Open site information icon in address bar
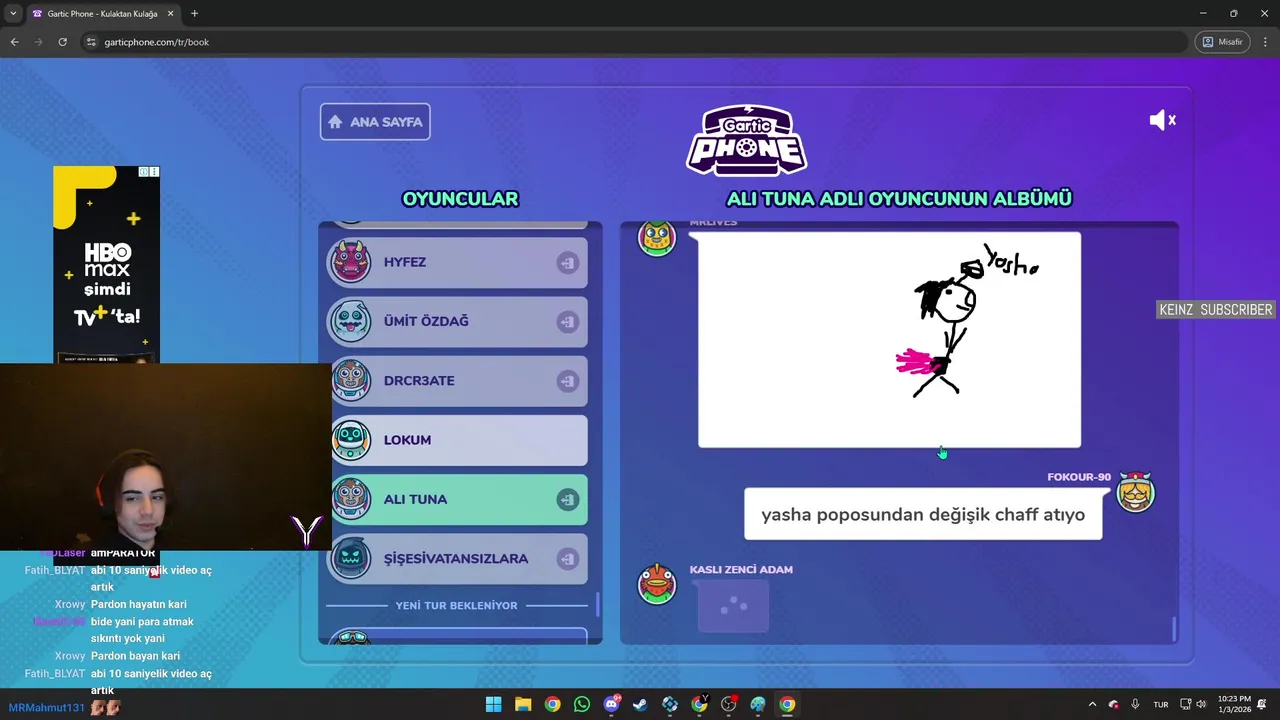Screen dimensions: 1280x720 [x=92, y=42]
